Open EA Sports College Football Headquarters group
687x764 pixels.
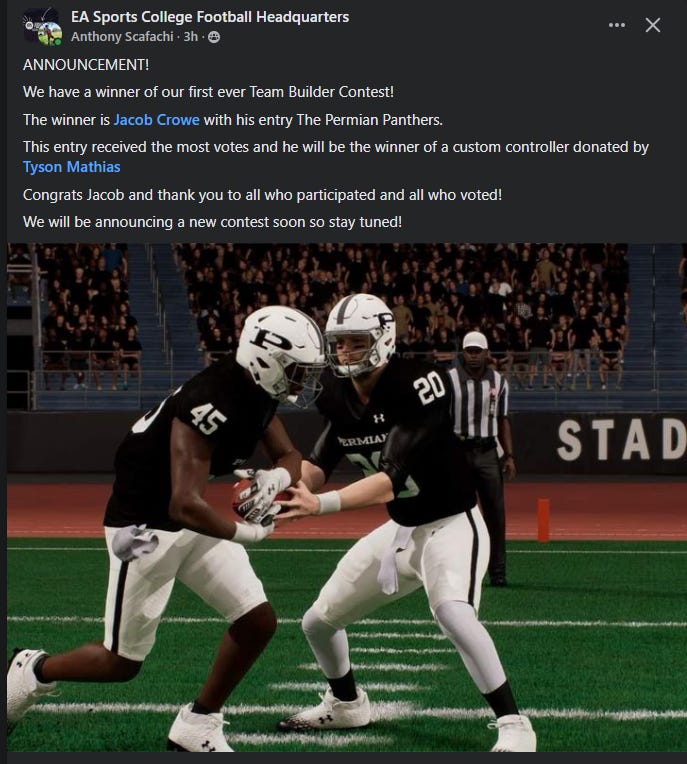pyautogui.click(x=210, y=17)
